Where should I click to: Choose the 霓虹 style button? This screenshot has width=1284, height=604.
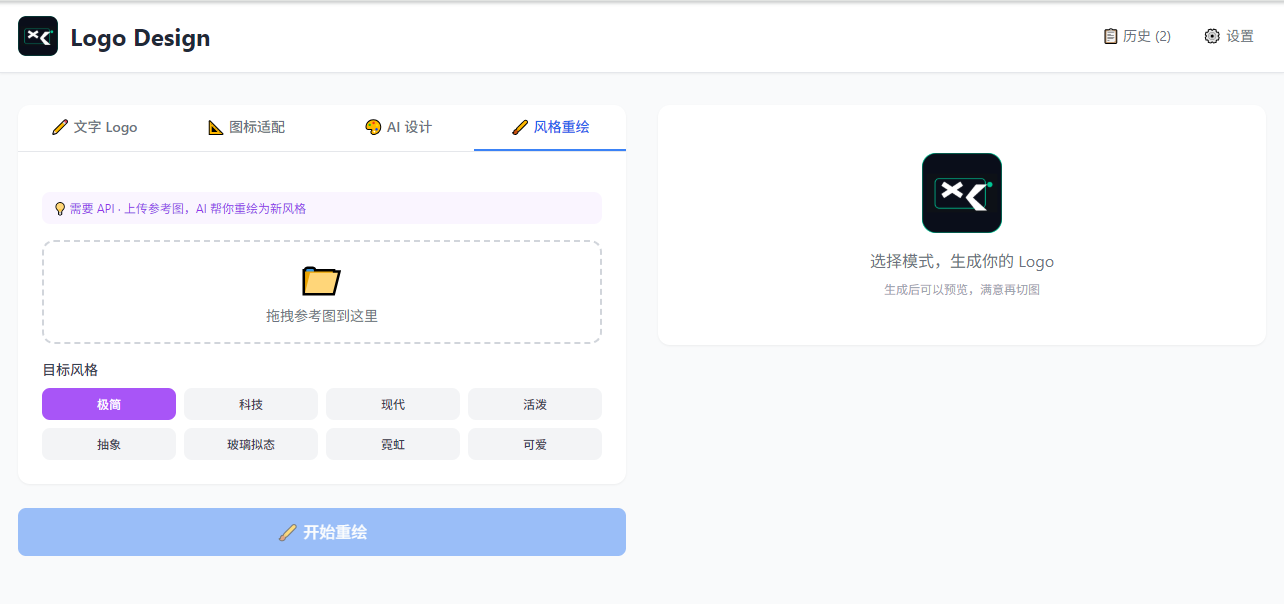[393, 444]
